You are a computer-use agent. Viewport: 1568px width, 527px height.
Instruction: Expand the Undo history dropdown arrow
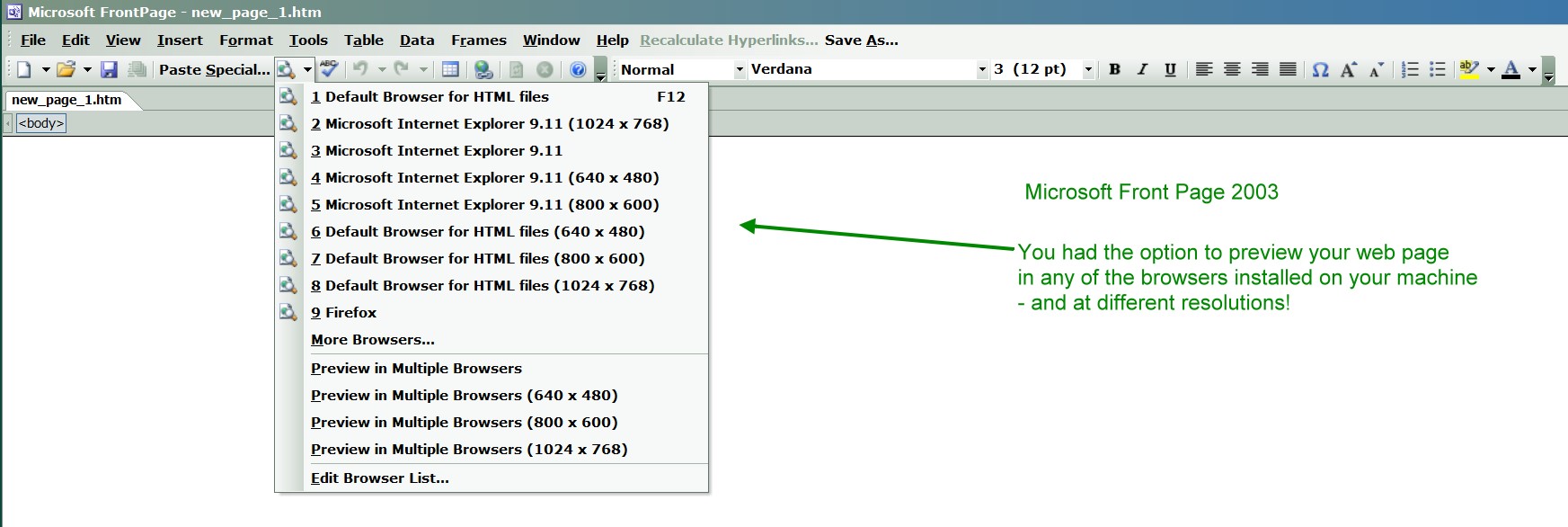point(382,69)
